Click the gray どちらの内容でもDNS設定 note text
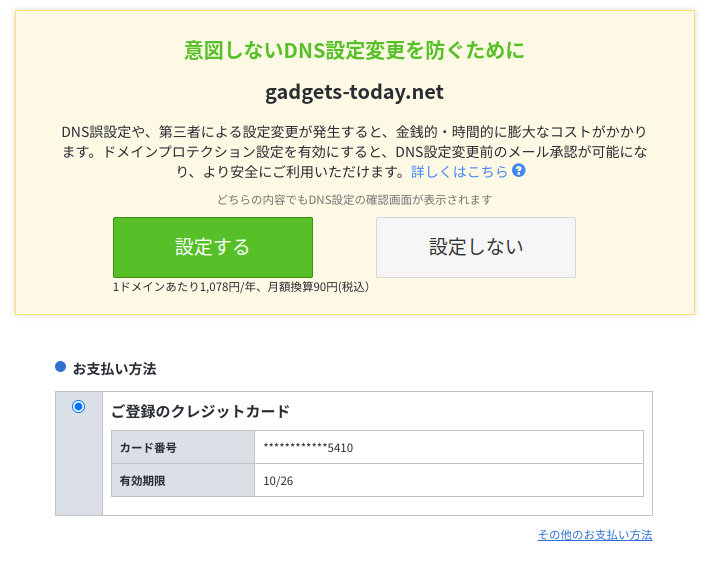 [354, 200]
